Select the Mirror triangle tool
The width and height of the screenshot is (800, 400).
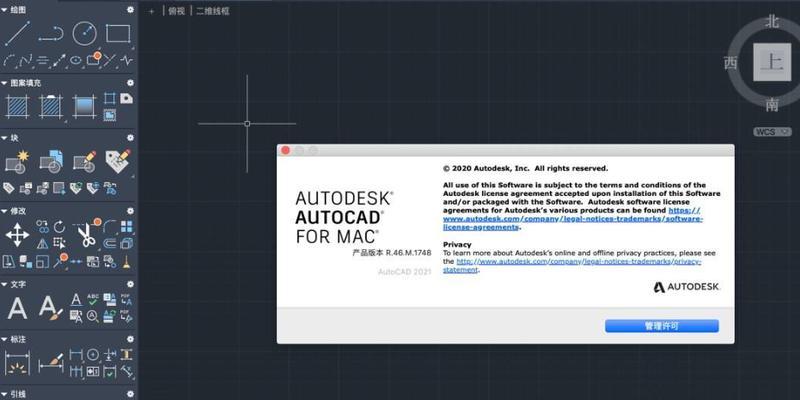[x=43, y=243]
